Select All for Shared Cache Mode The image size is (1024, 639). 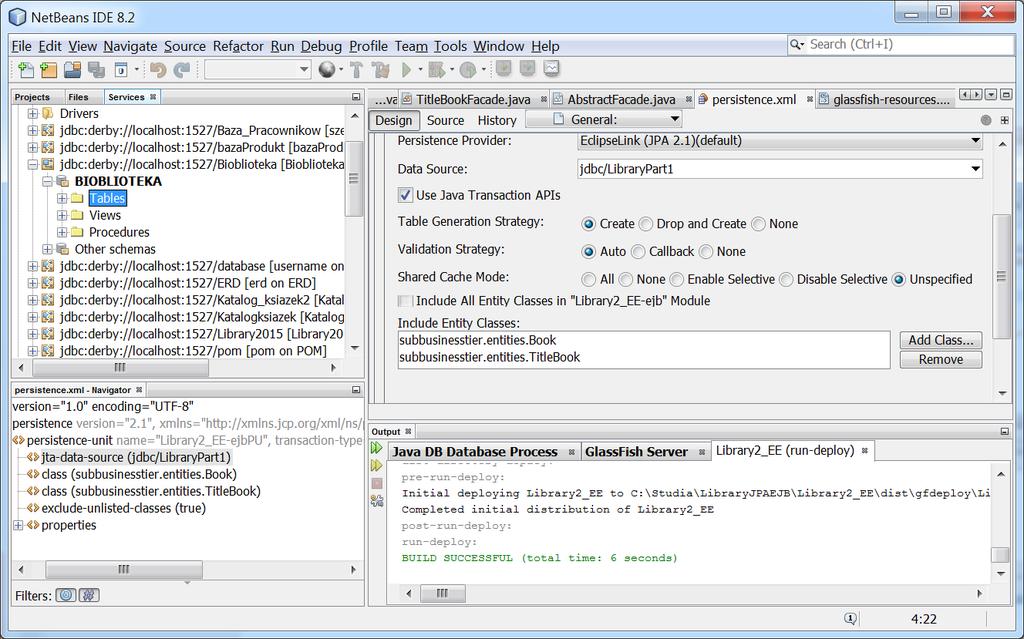pyautogui.click(x=588, y=280)
